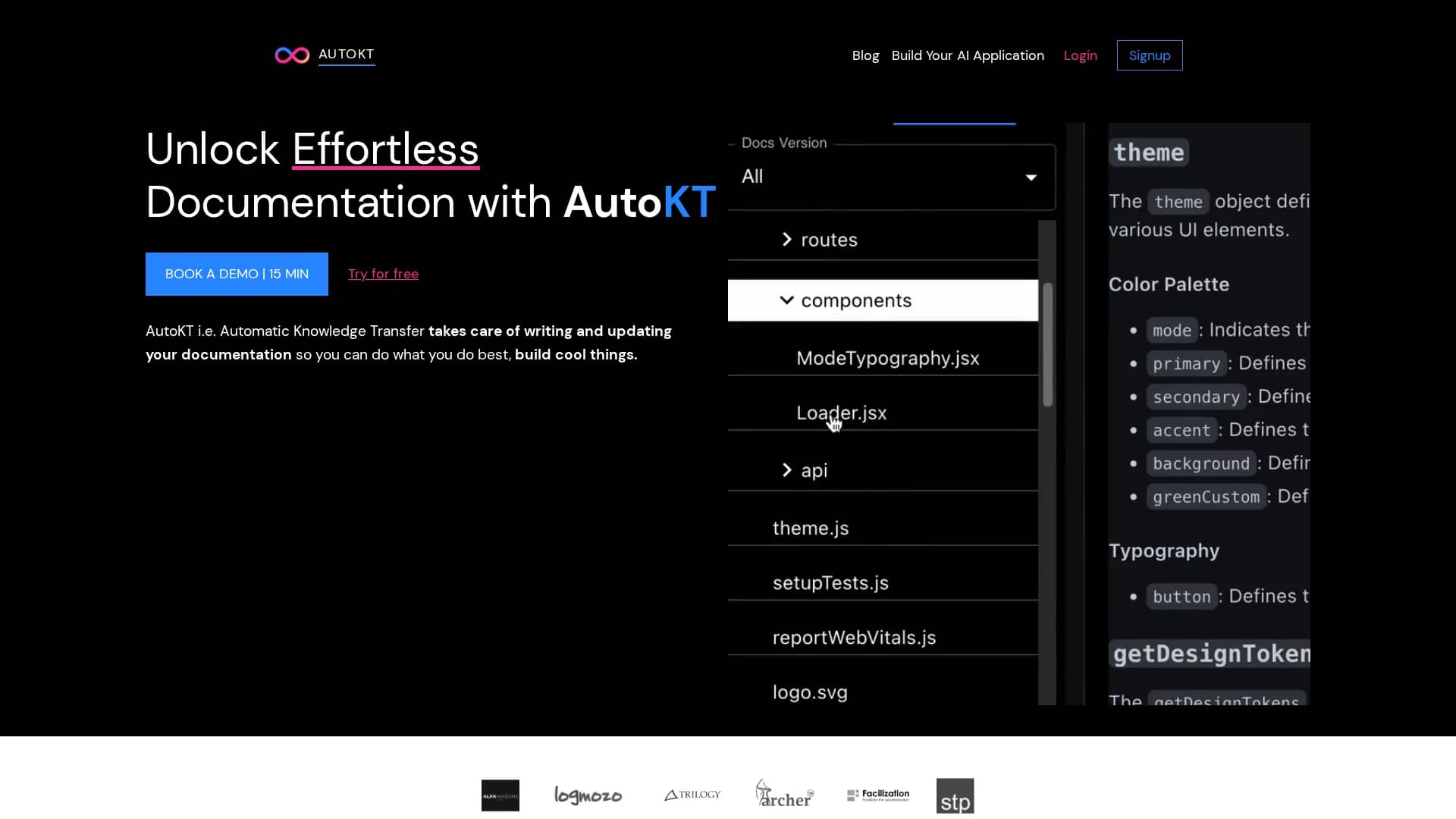The image size is (1456, 819).
Task: Collapse the components folder chevron
Action: [786, 300]
